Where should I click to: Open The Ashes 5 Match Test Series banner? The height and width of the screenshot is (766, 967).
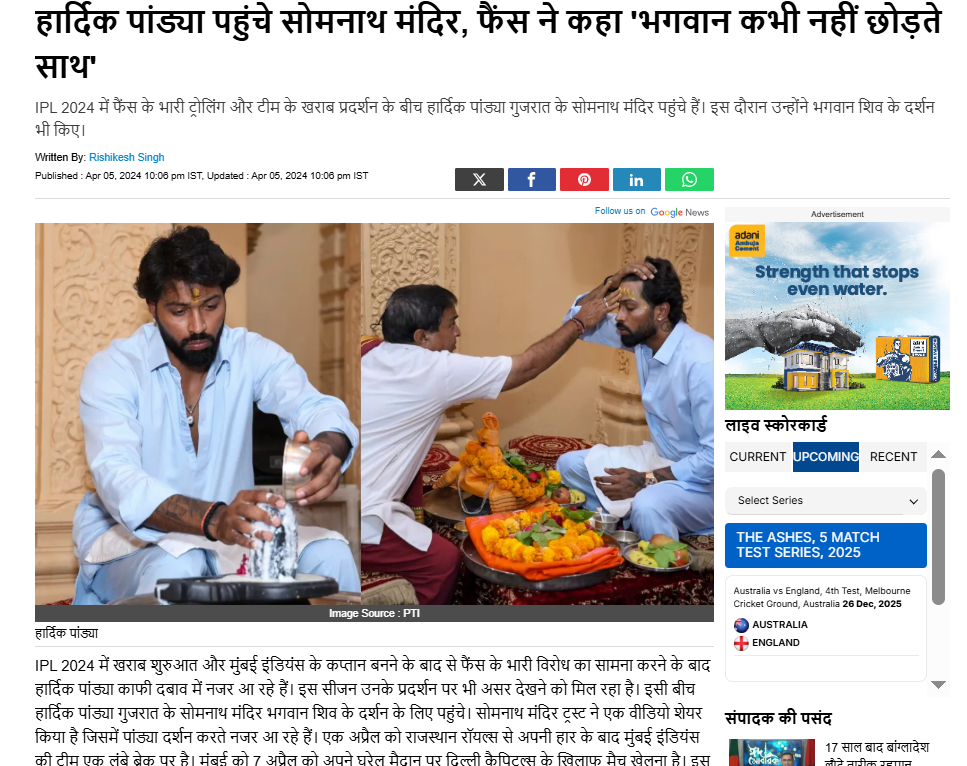tap(826, 545)
